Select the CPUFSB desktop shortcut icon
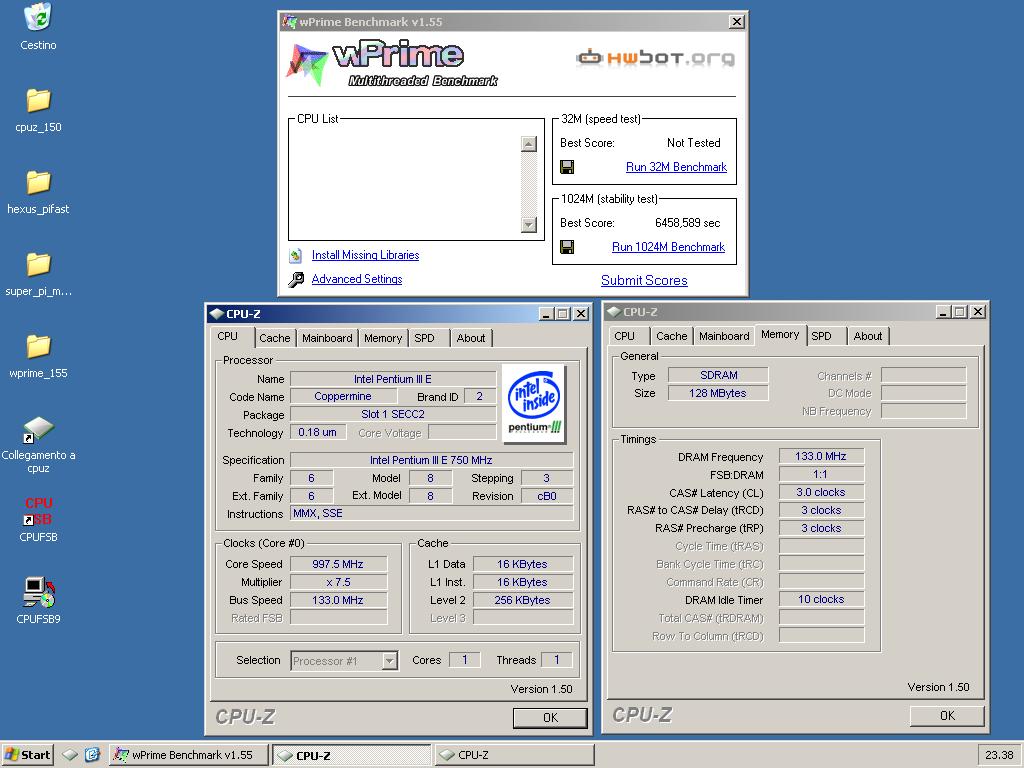The height and width of the screenshot is (768, 1024). (x=38, y=512)
